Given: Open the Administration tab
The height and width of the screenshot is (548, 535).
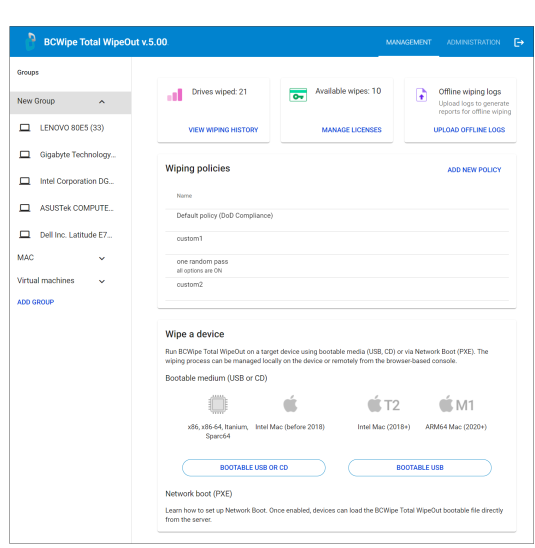Looking at the screenshot, I should (473, 42).
